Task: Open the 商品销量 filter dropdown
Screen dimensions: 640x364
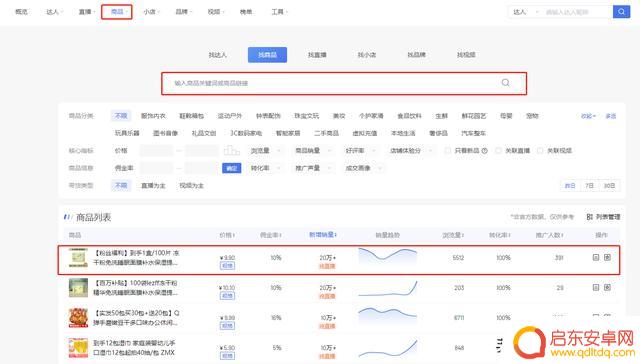Action: coord(313,151)
